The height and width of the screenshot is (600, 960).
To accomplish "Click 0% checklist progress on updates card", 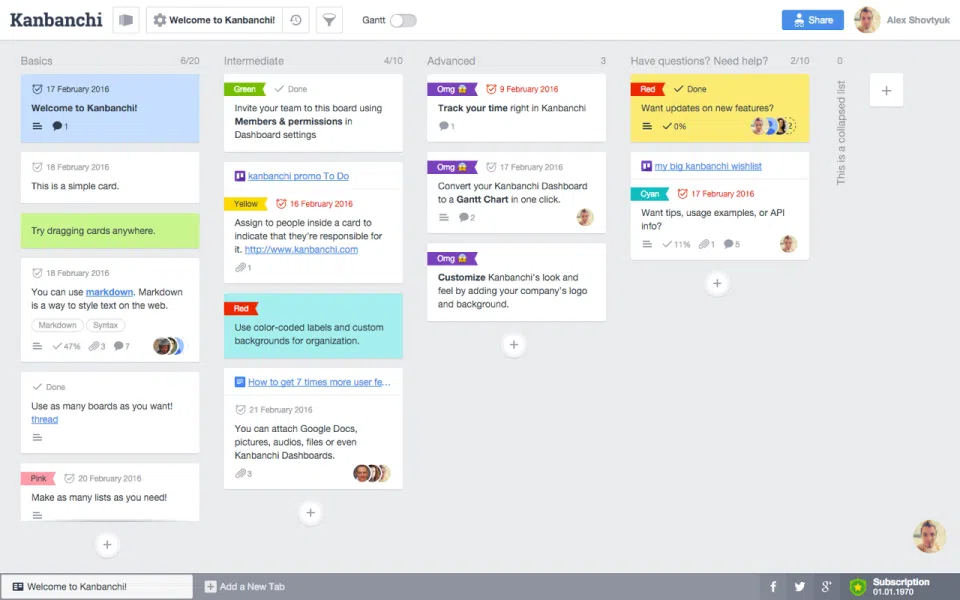I will point(674,126).
